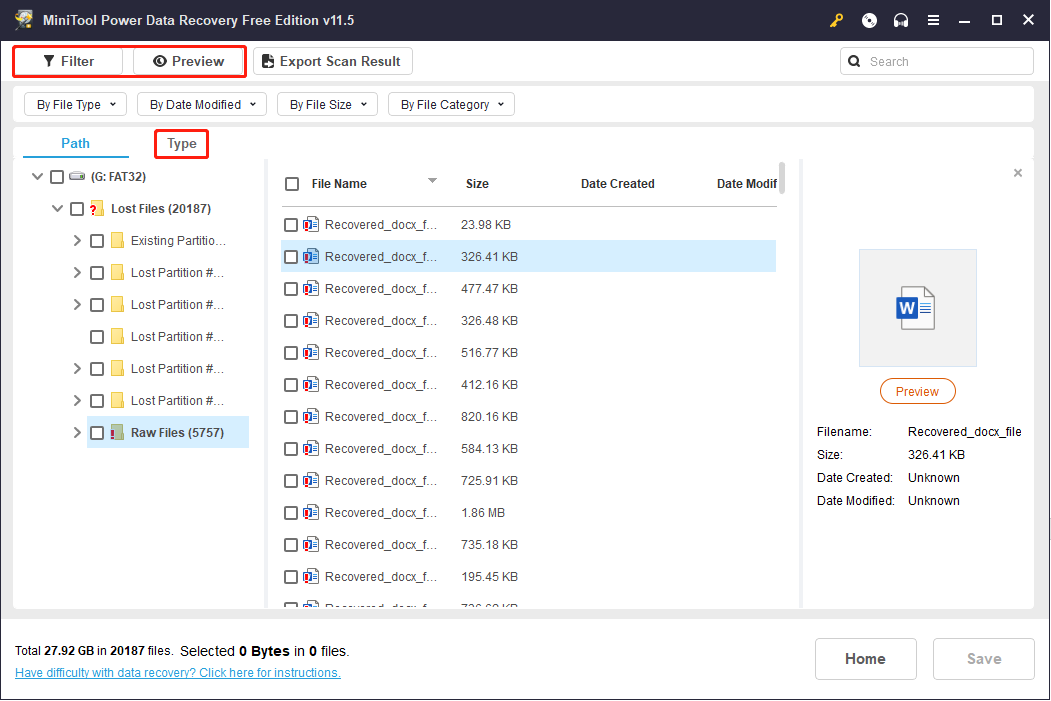Click the Lost Files folder icon

pyautogui.click(x=97, y=208)
